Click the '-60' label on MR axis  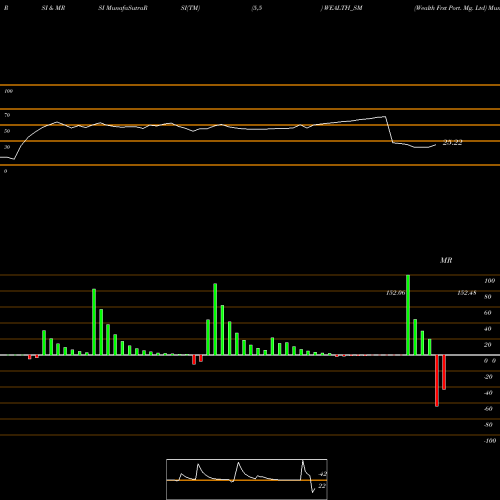[488, 409]
